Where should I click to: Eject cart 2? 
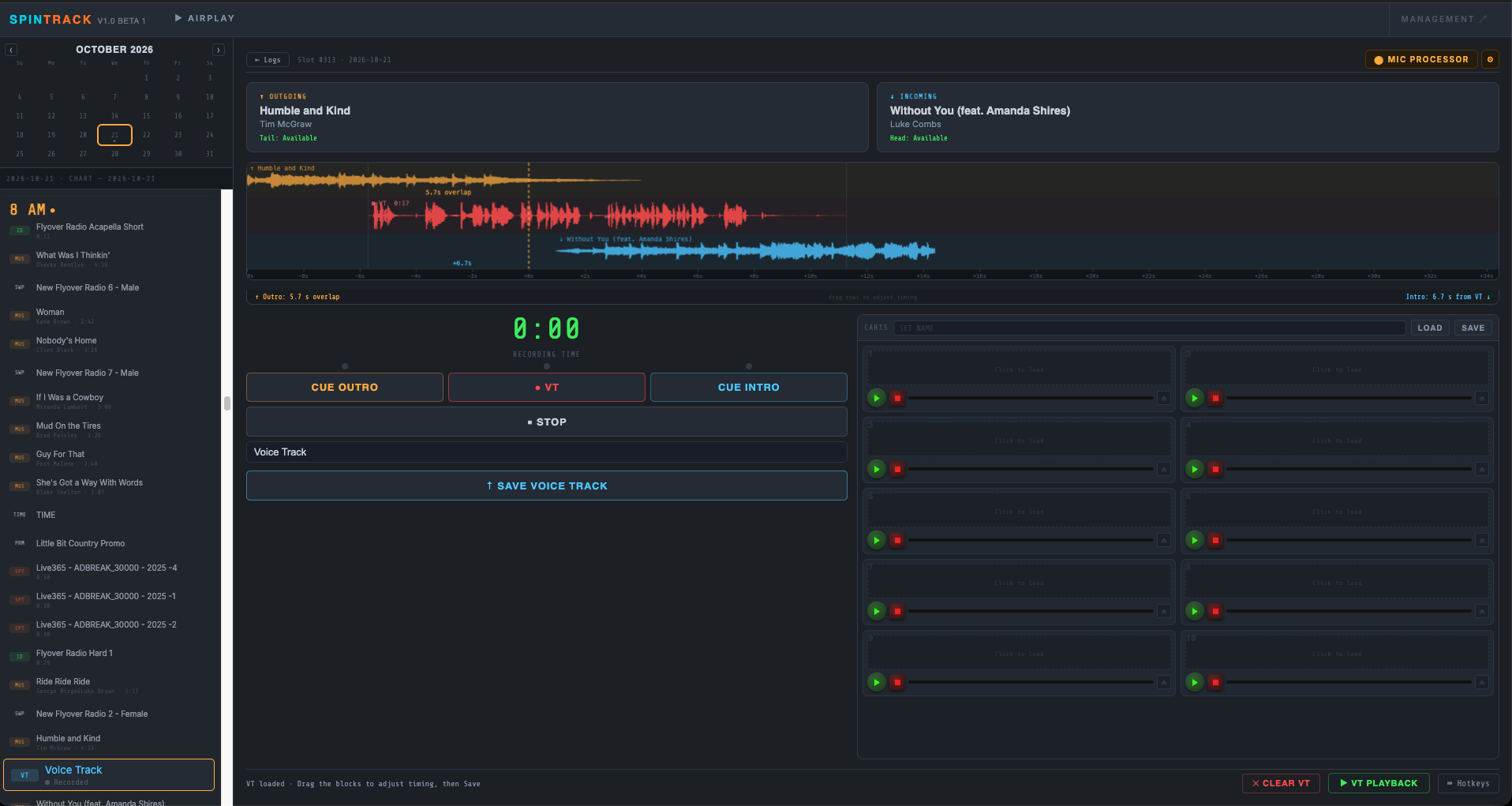pos(1481,398)
